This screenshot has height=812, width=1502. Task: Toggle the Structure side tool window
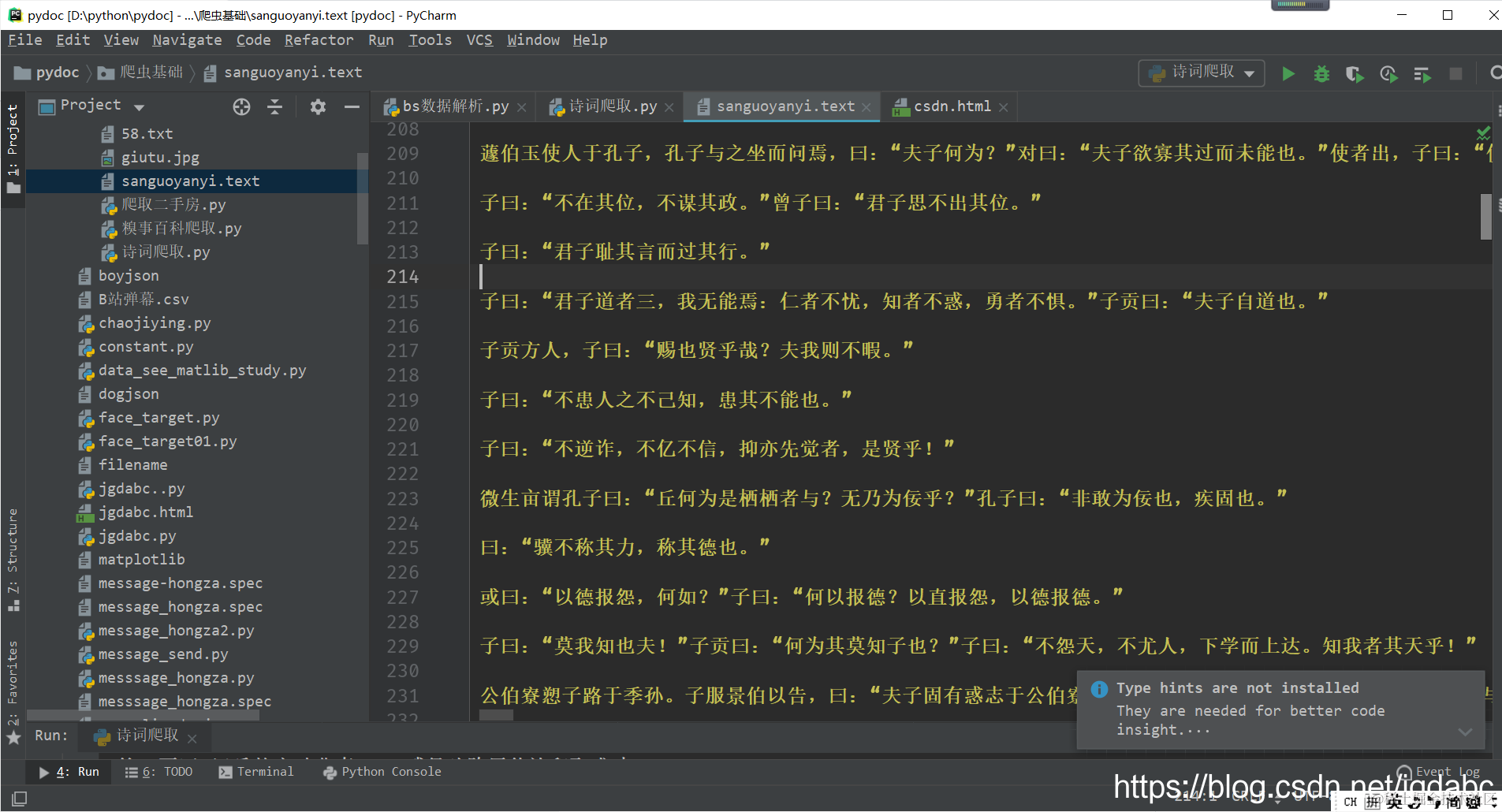click(13, 560)
